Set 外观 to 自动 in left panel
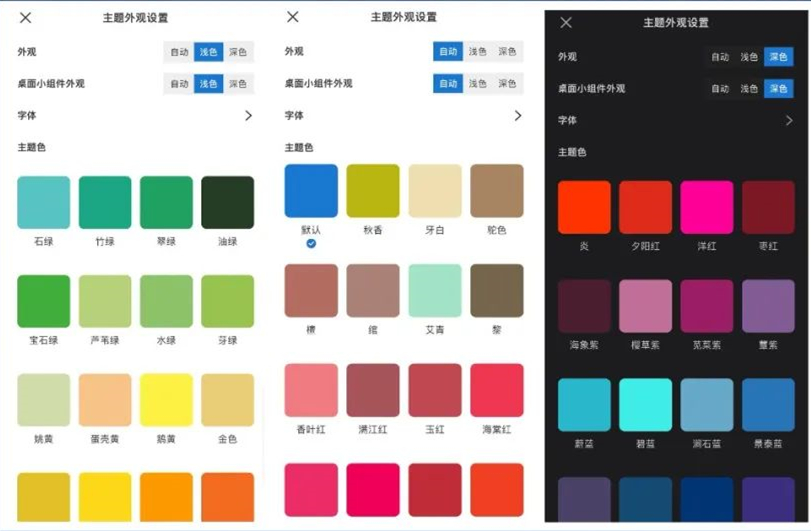Screen dimensions: 811x531 179,52
